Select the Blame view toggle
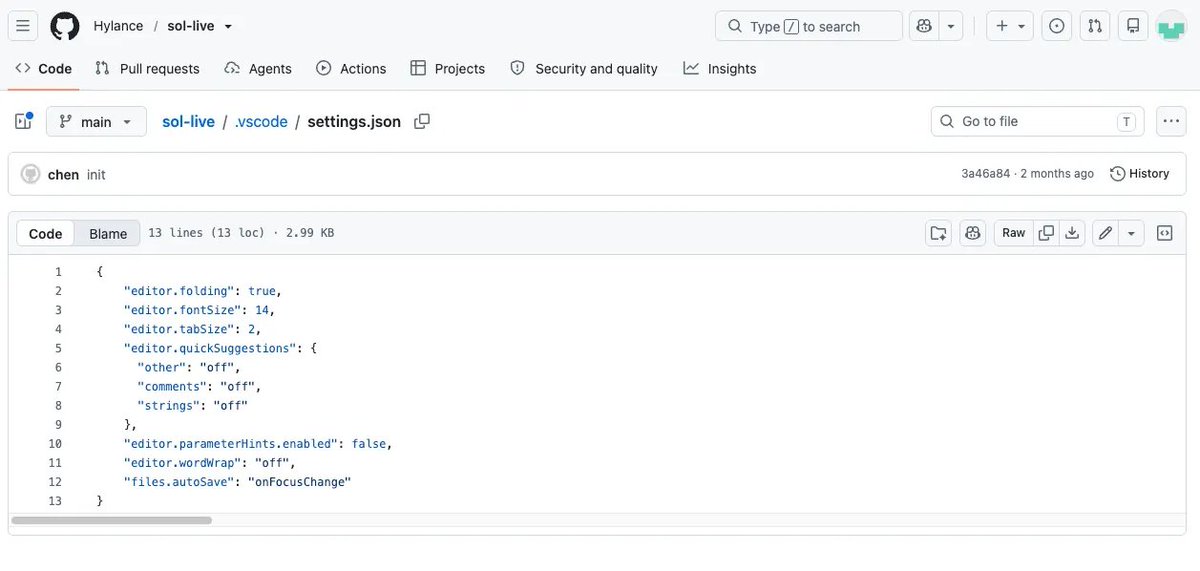Image resolution: width=1200 pixels, height=571 pixels. click(108, 233)
